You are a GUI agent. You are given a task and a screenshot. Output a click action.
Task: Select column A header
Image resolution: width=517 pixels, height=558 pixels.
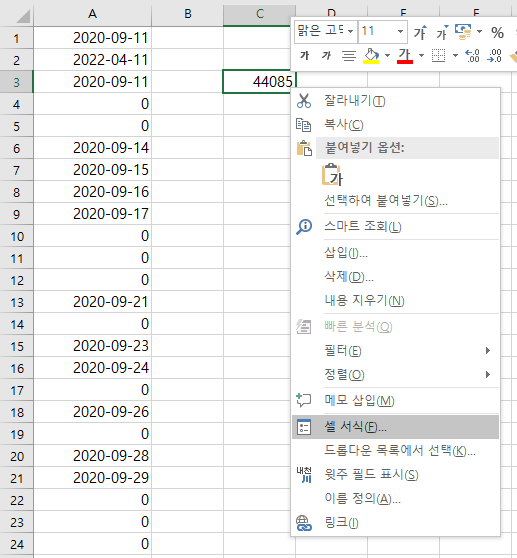pyautogui.click(x=93, y=14)
